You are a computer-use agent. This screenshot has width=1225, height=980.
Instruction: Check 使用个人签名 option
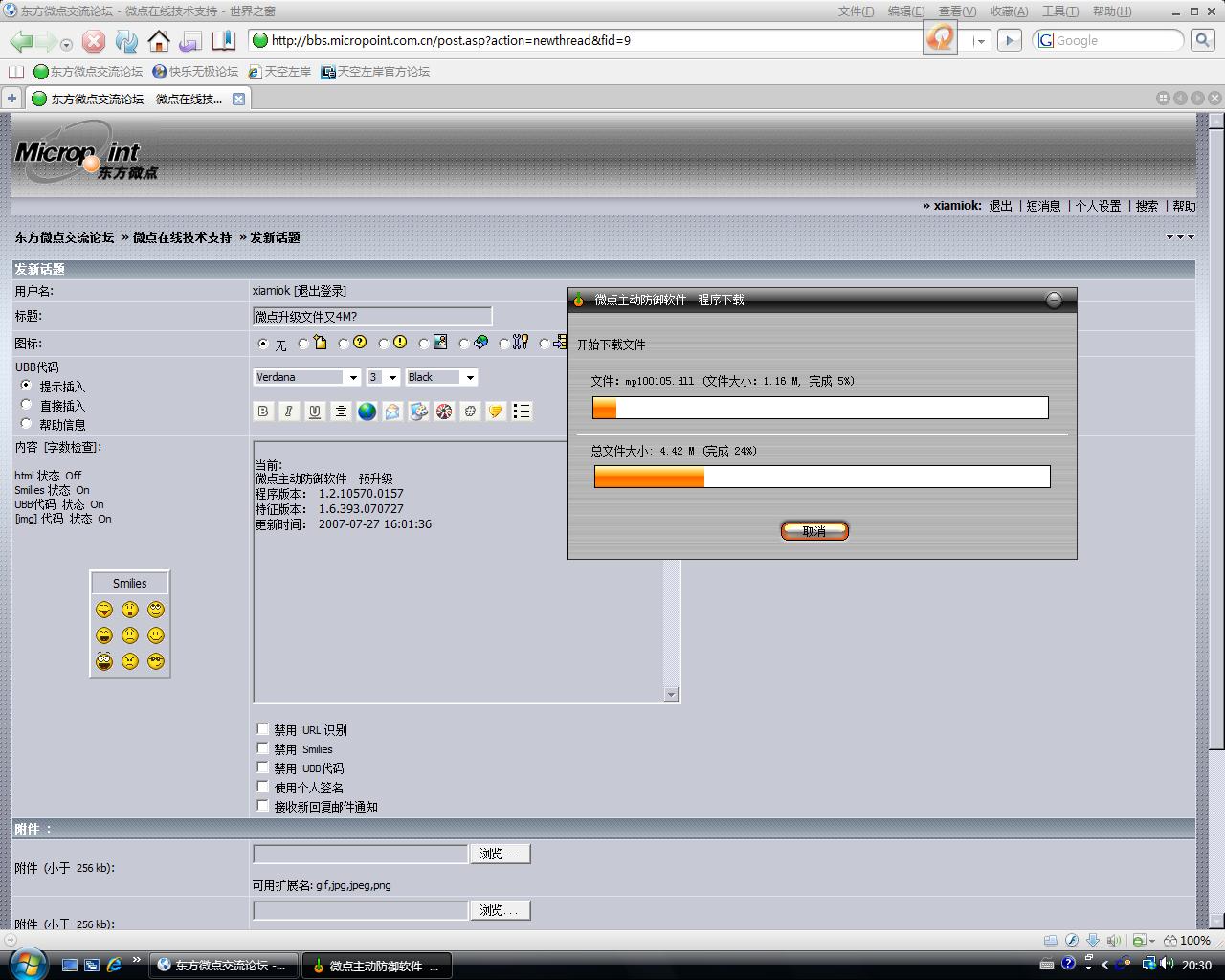click(263, 787)
